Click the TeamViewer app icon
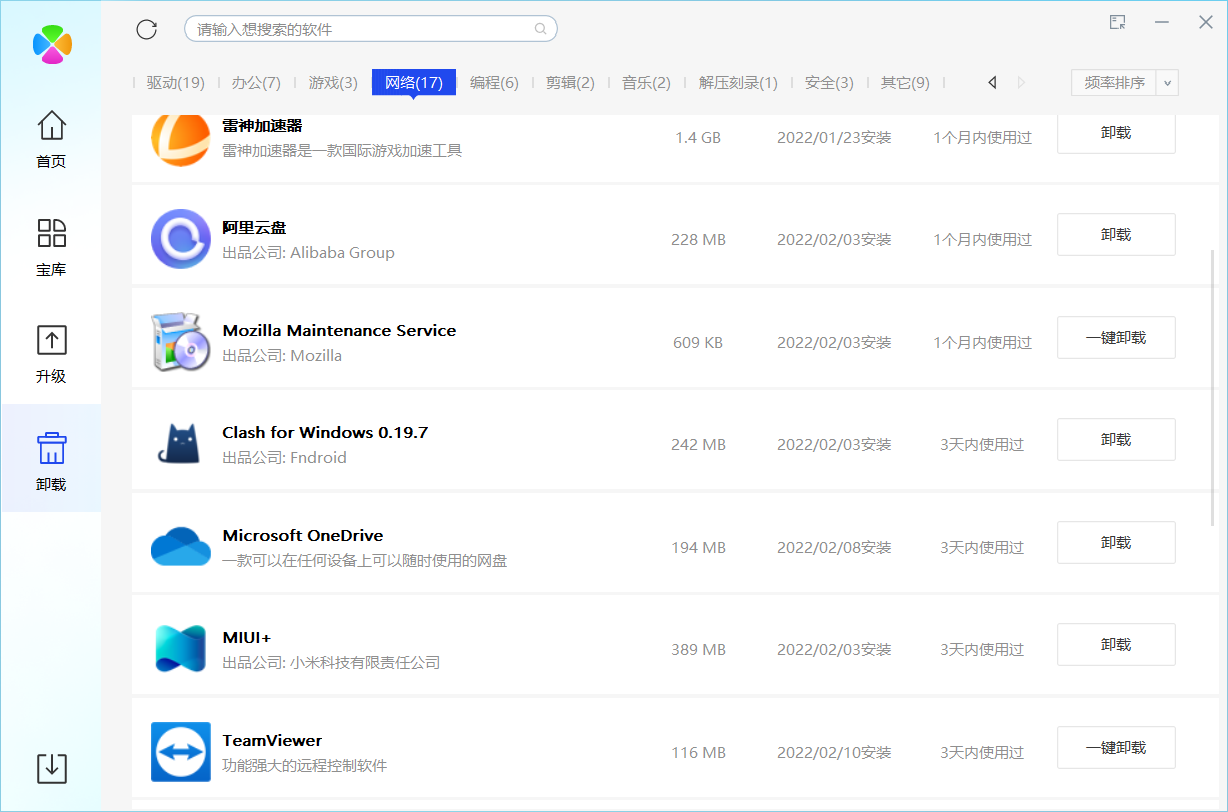 pyautogui.click(x=181, y=752)
